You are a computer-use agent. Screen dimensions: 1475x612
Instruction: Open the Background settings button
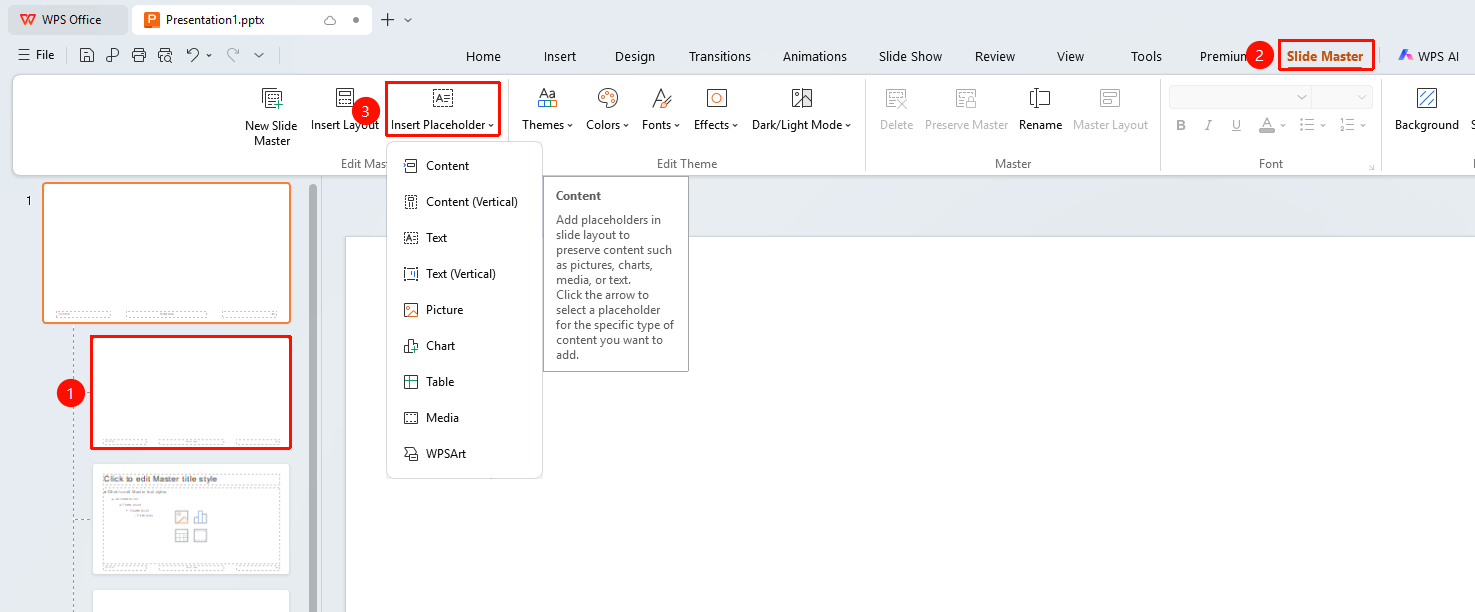point(1427,110)
